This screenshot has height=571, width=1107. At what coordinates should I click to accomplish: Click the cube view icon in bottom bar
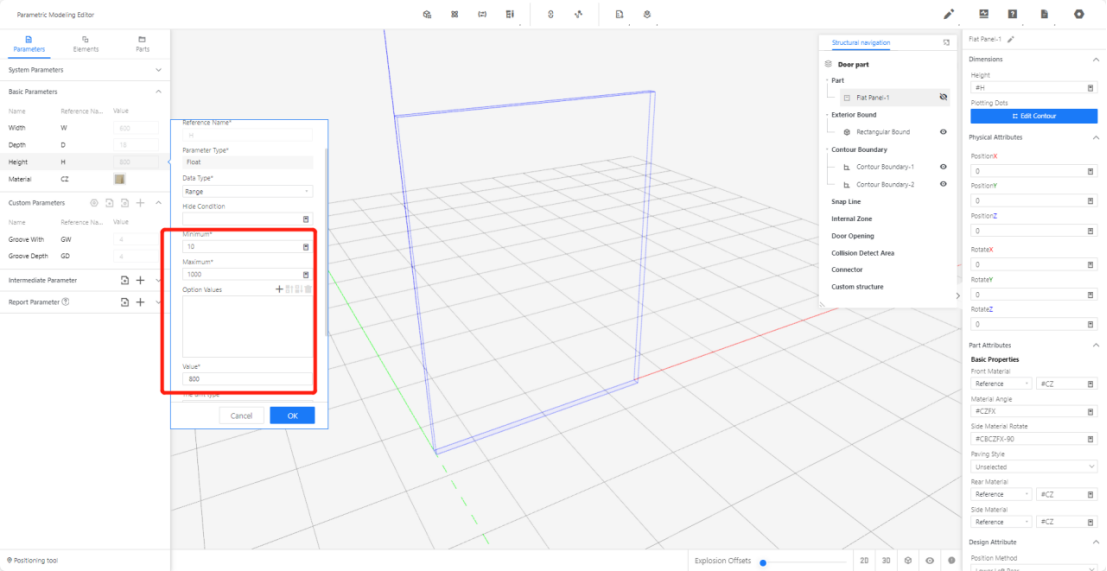[908, 561]
